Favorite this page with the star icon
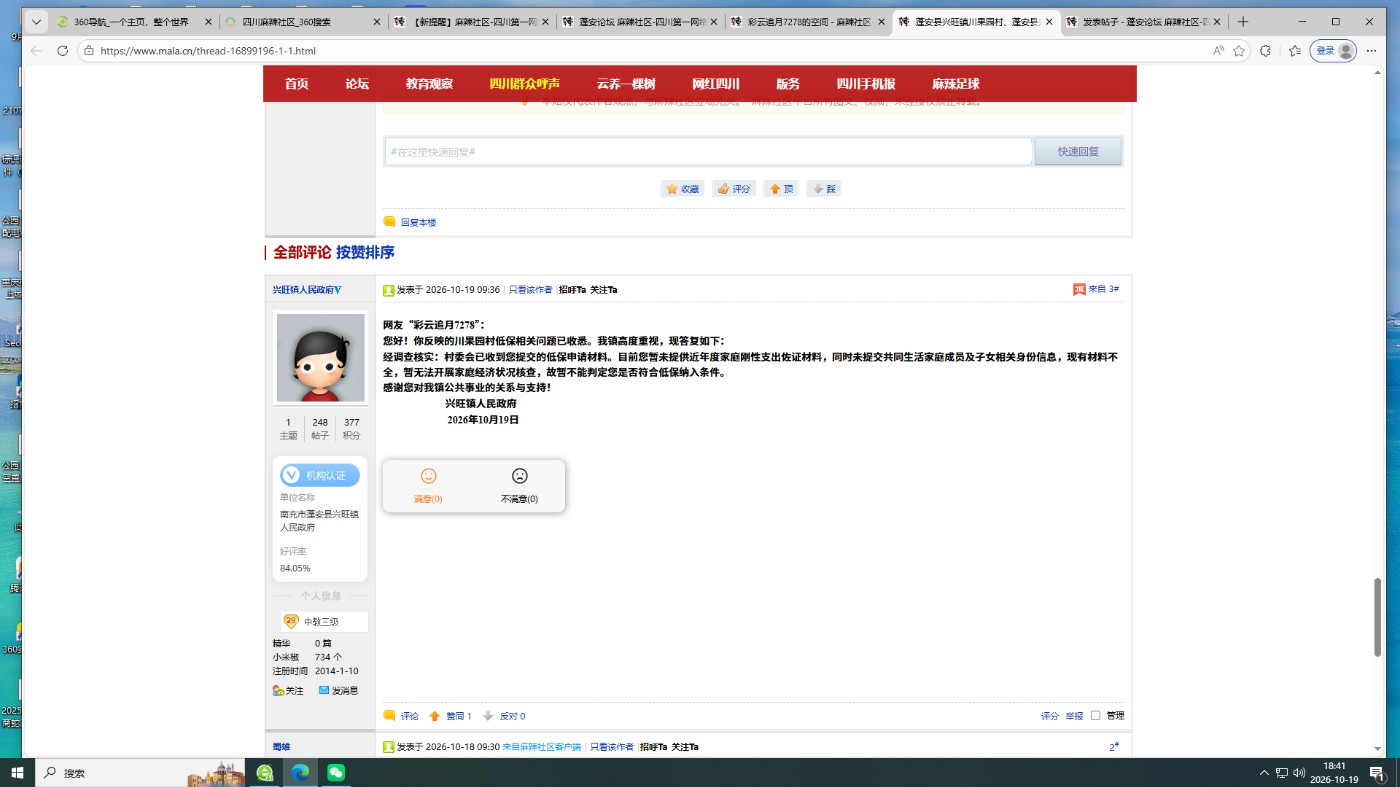The image size is (1400, 787). [1239, 50]
